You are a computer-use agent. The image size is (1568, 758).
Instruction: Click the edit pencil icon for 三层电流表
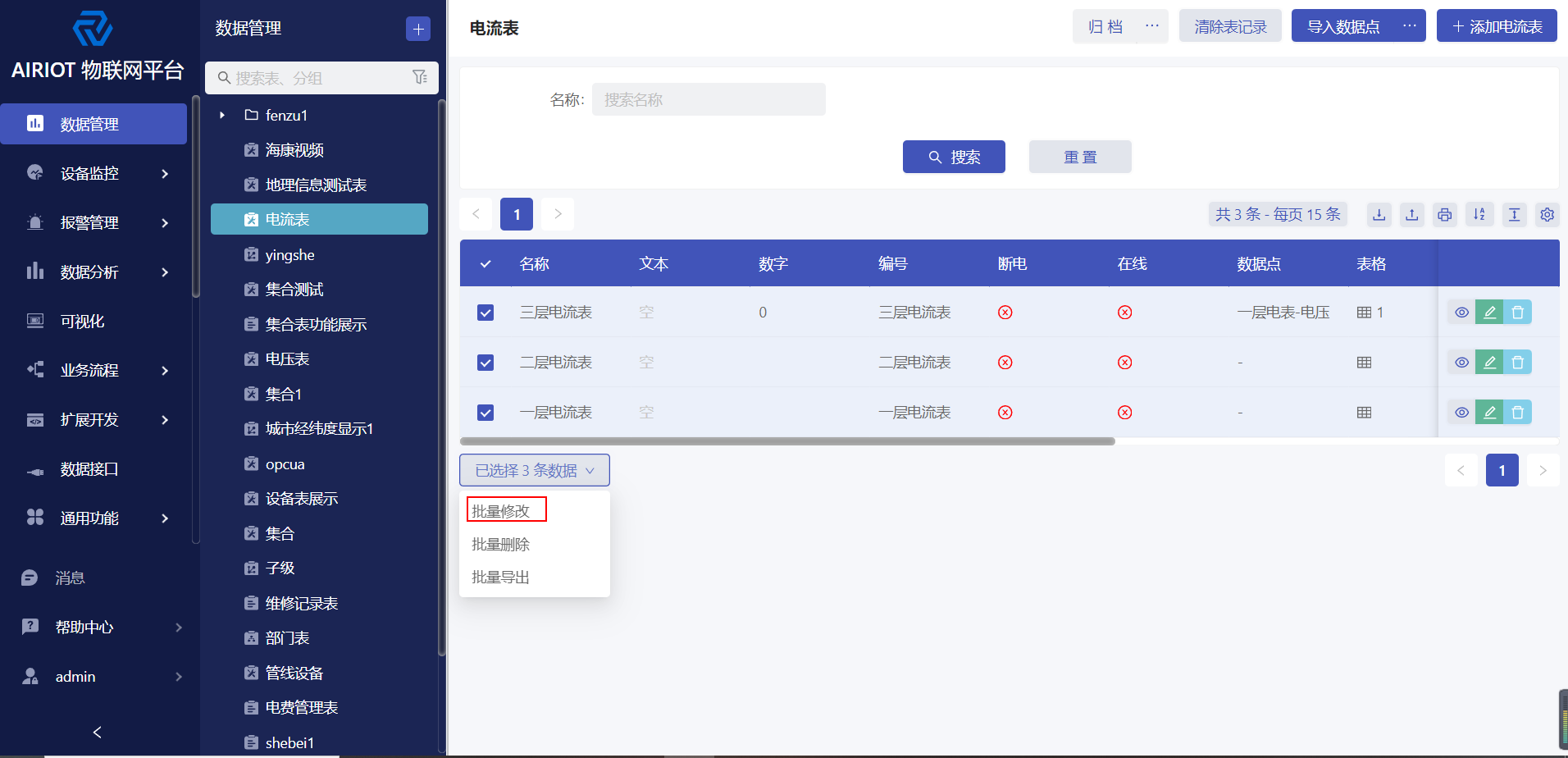(x=1489, y=312)
